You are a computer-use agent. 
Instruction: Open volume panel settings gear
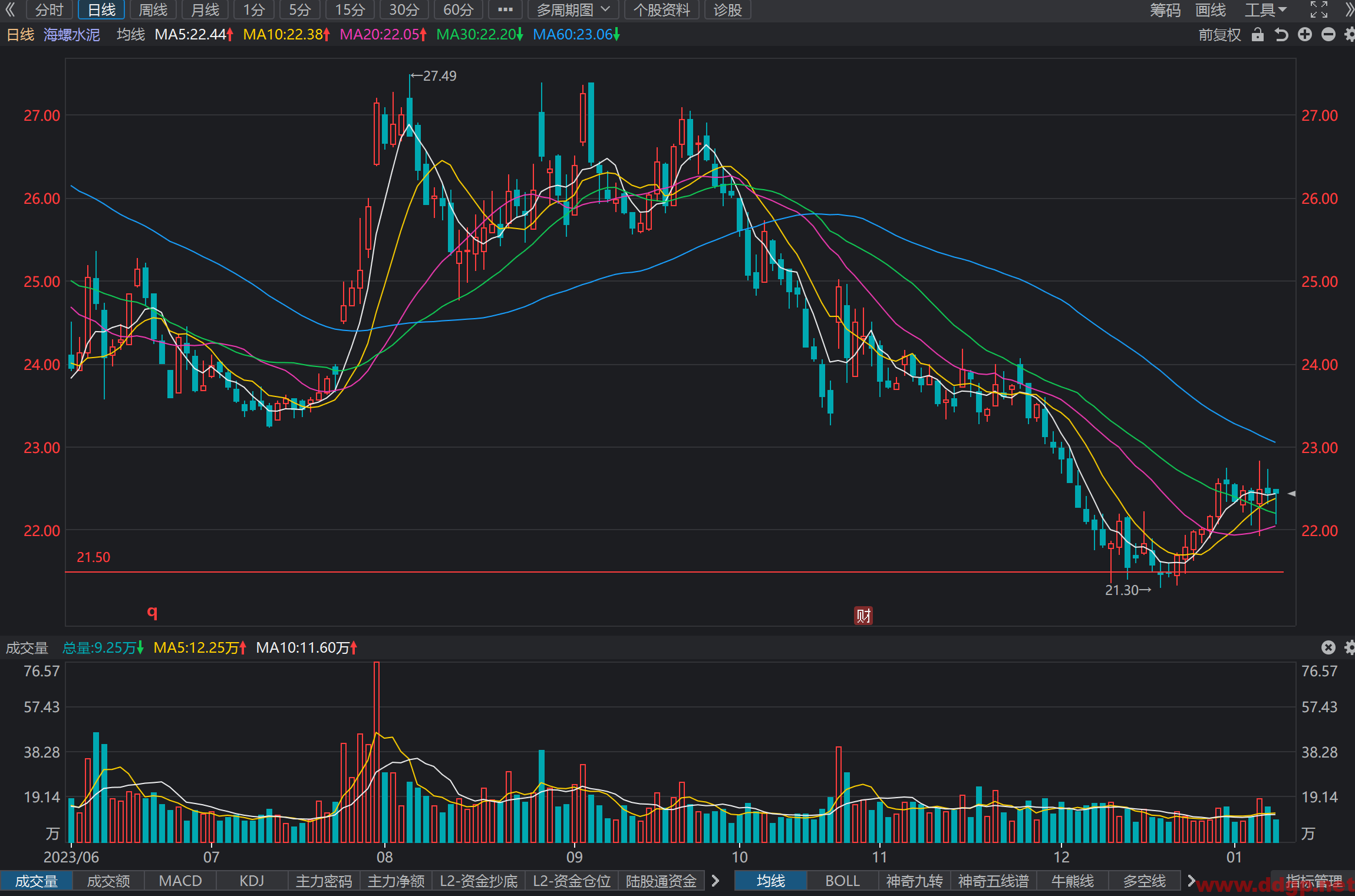1350,647
